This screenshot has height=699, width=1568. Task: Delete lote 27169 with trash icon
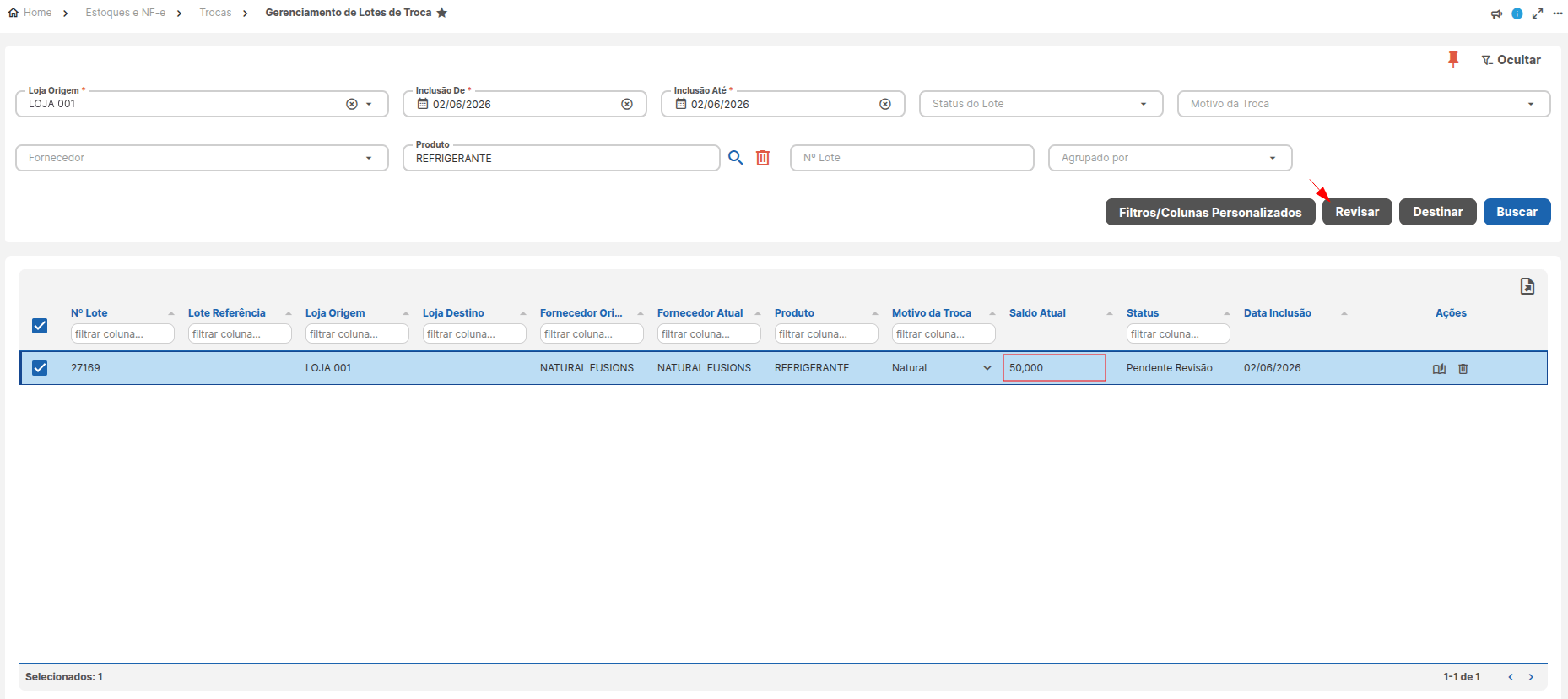[1463, 369]
